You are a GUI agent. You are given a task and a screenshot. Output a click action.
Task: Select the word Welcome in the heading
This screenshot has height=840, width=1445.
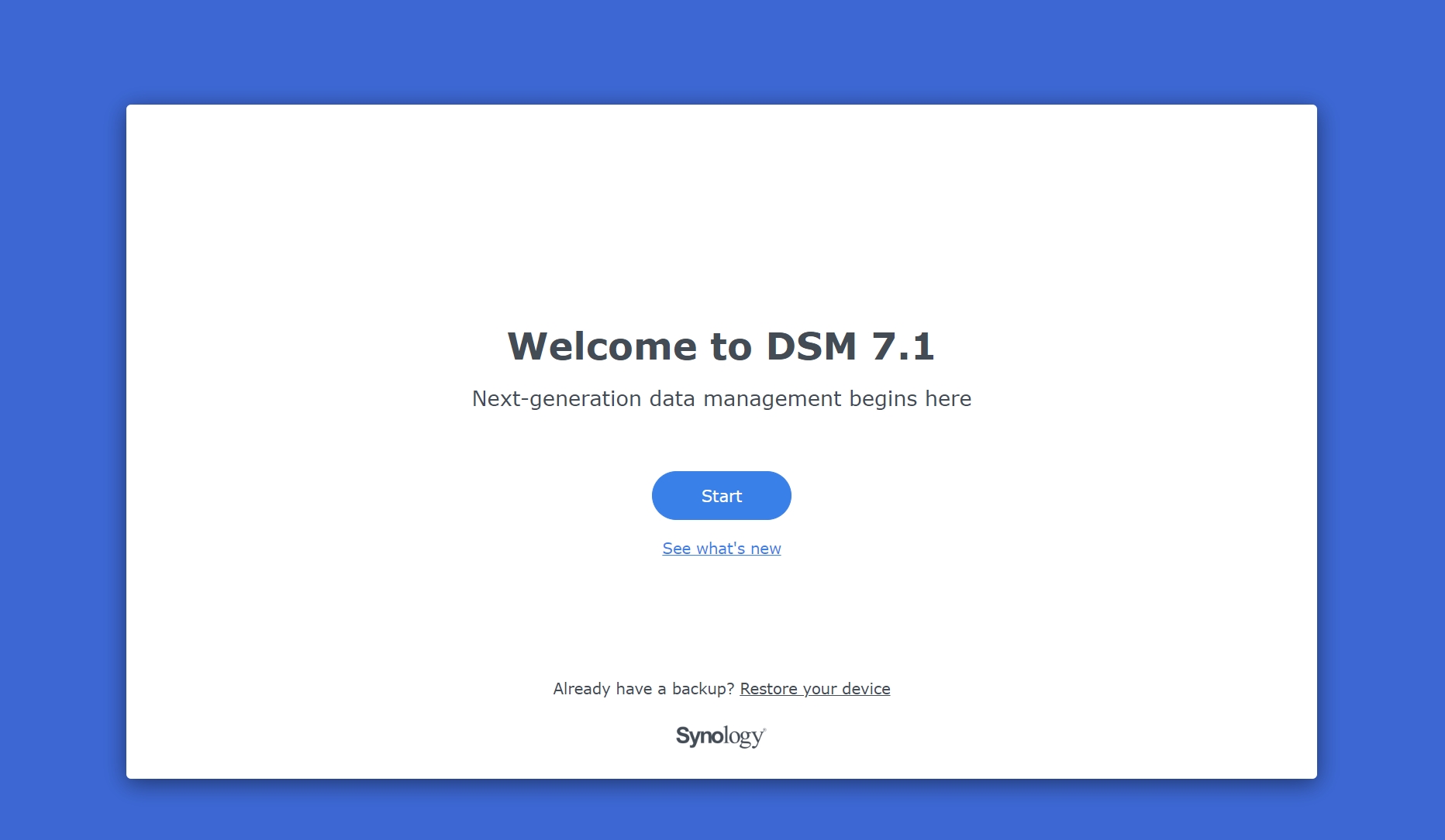[602, 346]
